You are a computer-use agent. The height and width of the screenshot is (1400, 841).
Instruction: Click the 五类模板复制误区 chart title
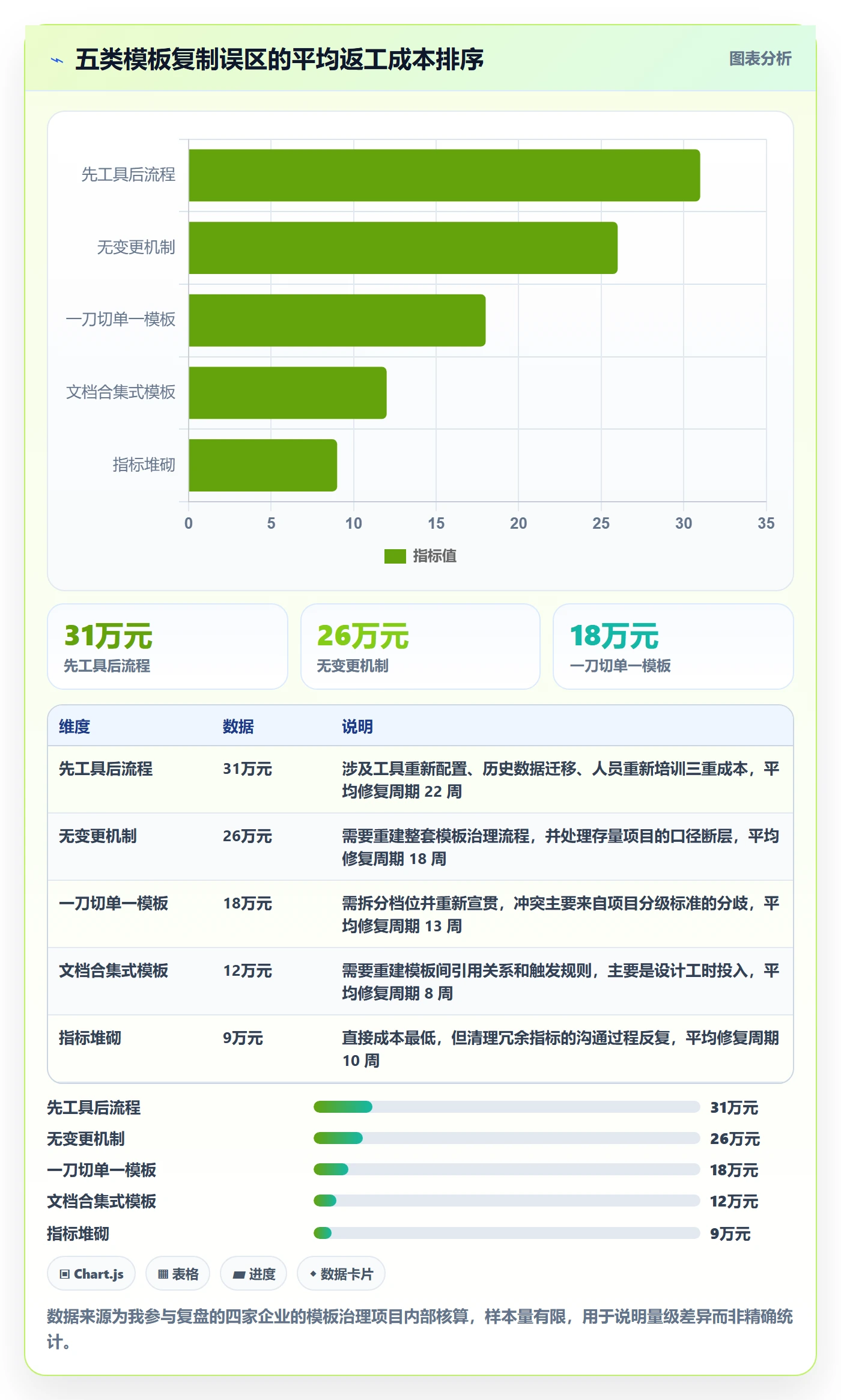(x=279, y=59)
